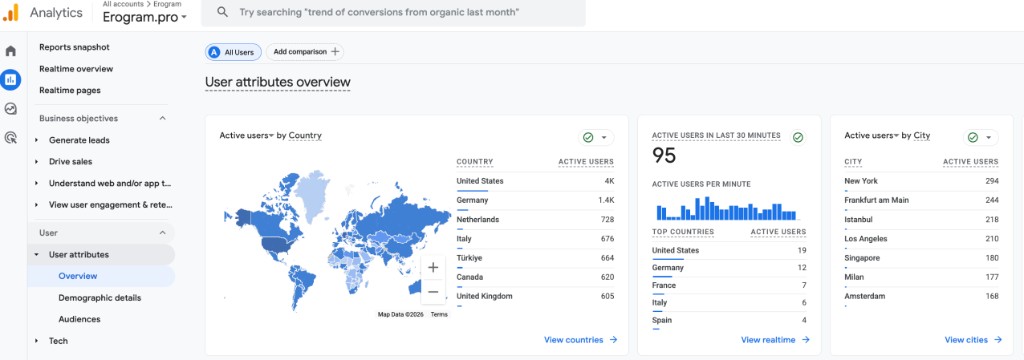Viewport: 1024px width, 360px height.
Task: Expand the Tech tree item
Action: [x=37, y=340]
